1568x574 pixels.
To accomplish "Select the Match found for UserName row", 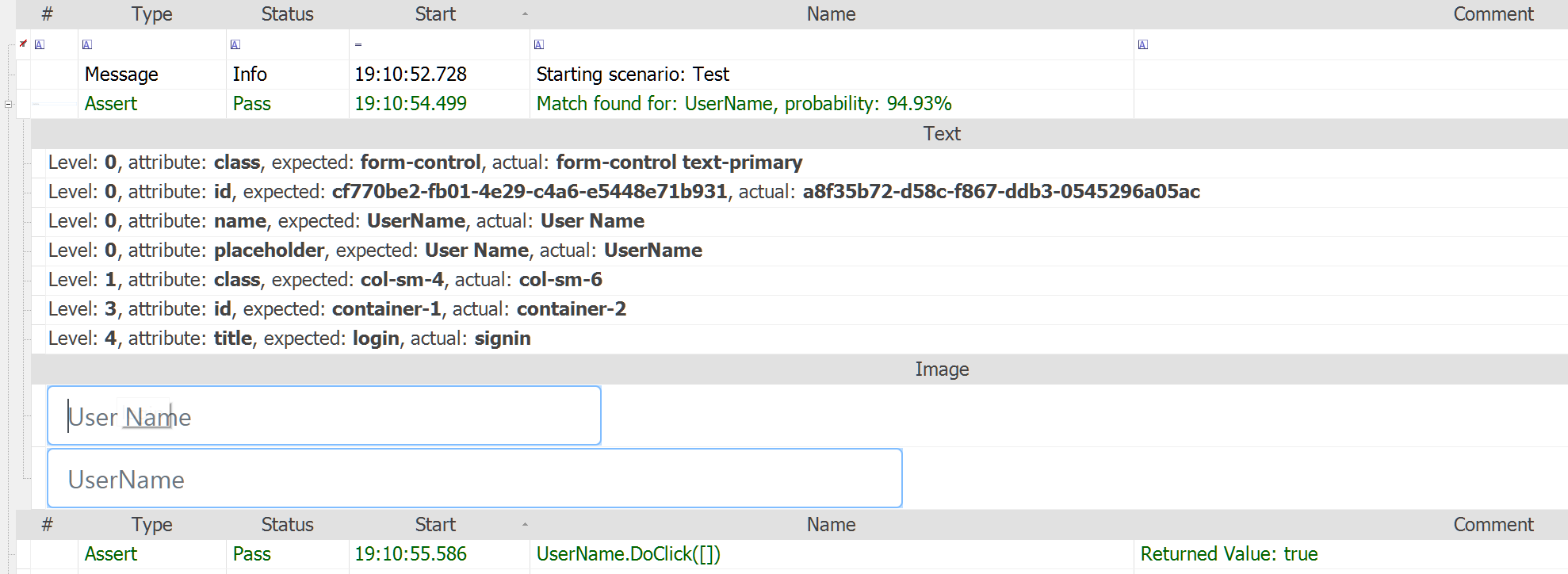I will click(x=744, y=104).
